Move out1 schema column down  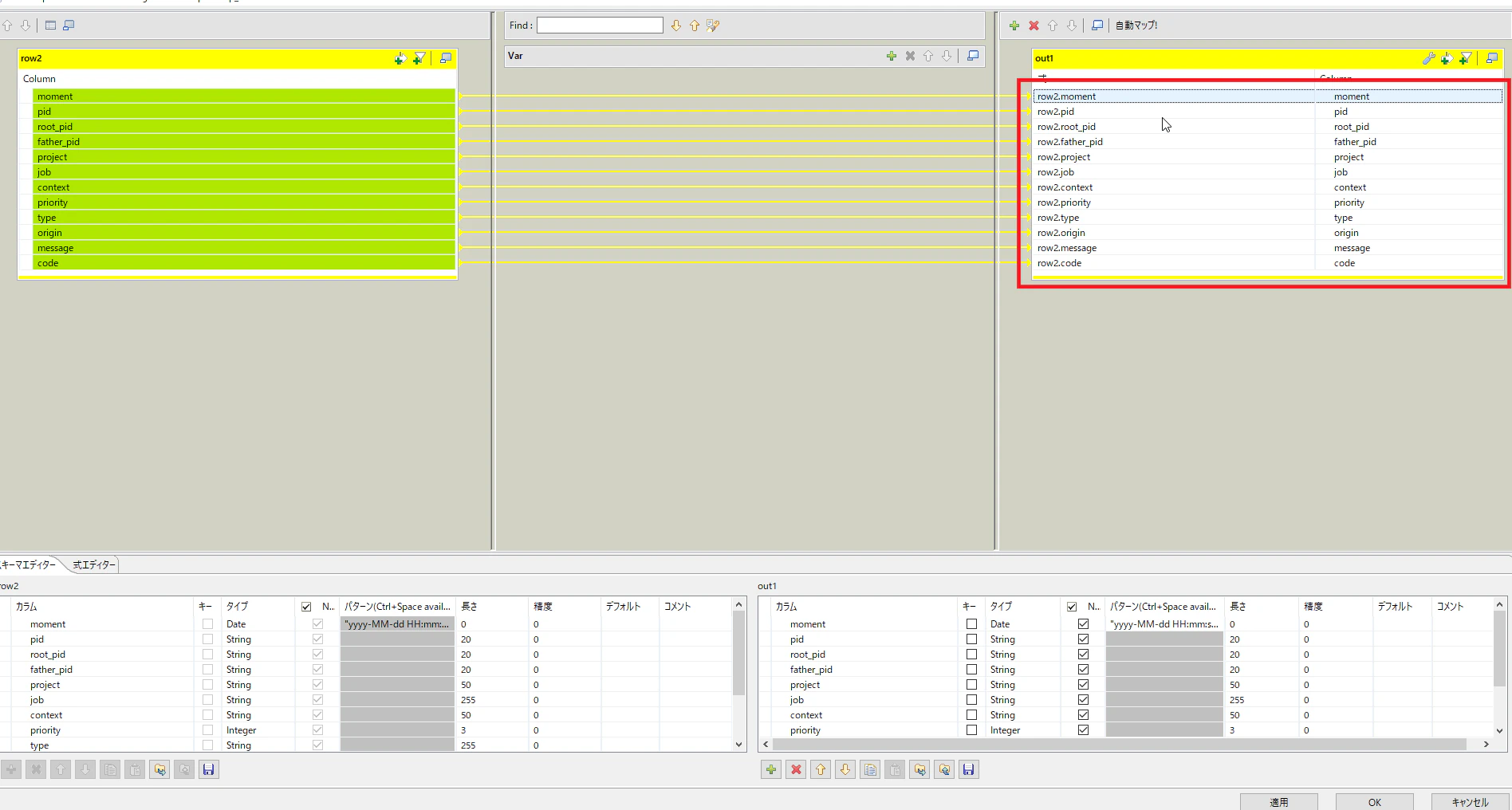845,769
